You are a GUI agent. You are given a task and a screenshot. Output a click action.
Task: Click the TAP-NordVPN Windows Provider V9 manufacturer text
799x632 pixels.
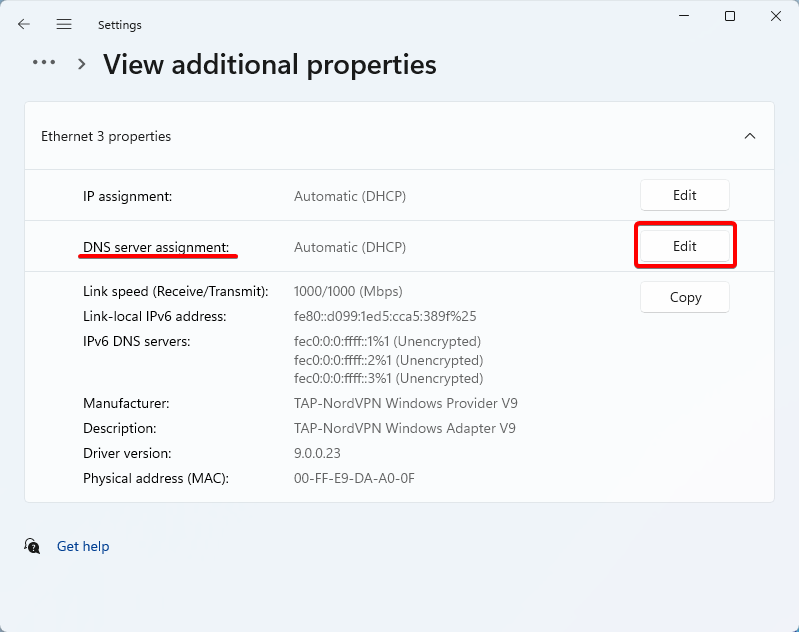(x=405, y=403)
